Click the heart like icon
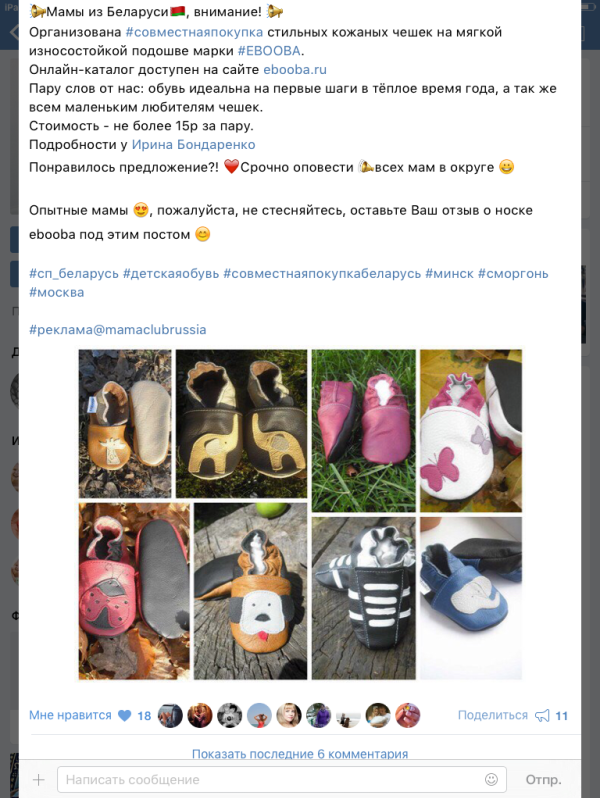This screenshot has height=798, width=600. pos(125,716)
